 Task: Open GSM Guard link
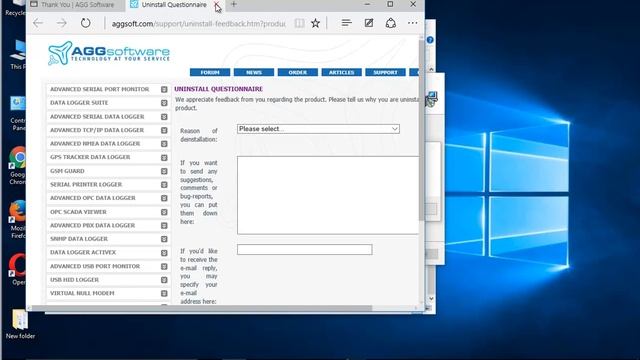67,171
